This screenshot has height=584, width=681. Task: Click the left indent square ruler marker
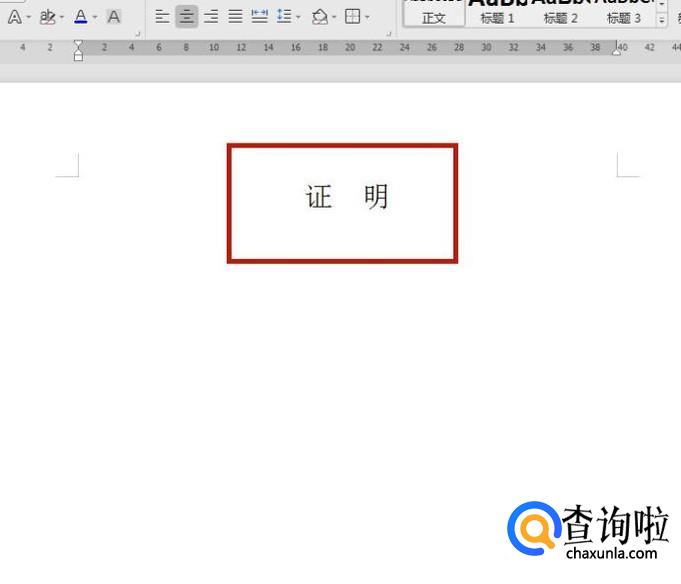pyautogui.click(x=78, y=57)
